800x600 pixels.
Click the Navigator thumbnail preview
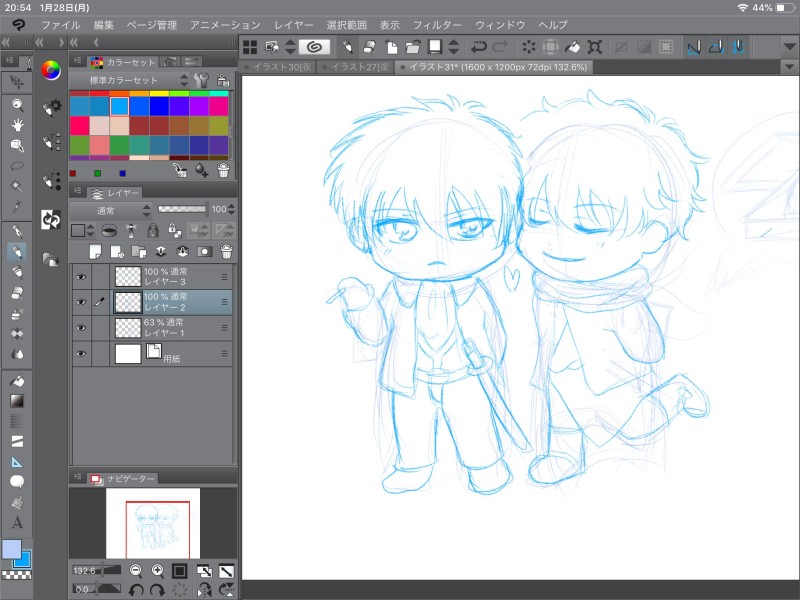153,523
